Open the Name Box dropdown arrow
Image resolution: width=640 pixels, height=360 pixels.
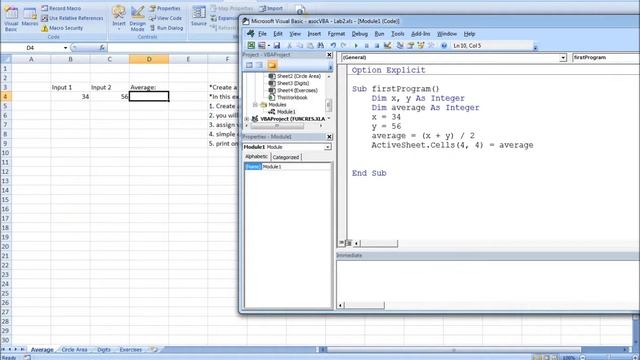coord(65,48)
